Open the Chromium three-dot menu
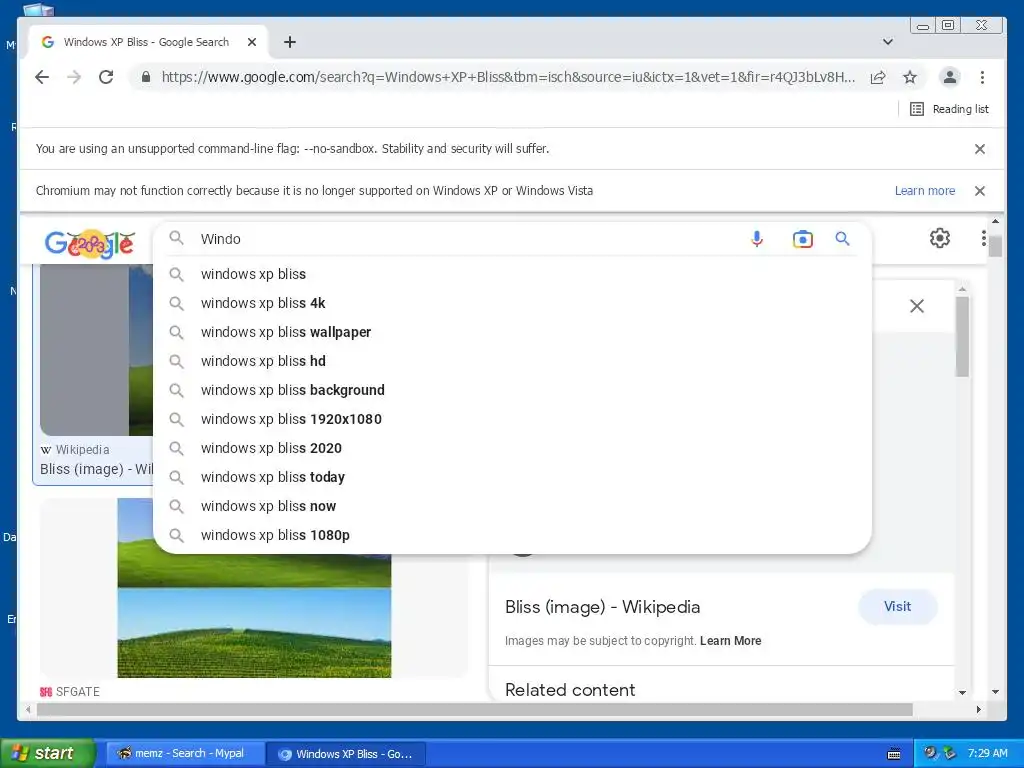Image resolution: width=1024 pixels, height=768 pixels. pos(982,77)
